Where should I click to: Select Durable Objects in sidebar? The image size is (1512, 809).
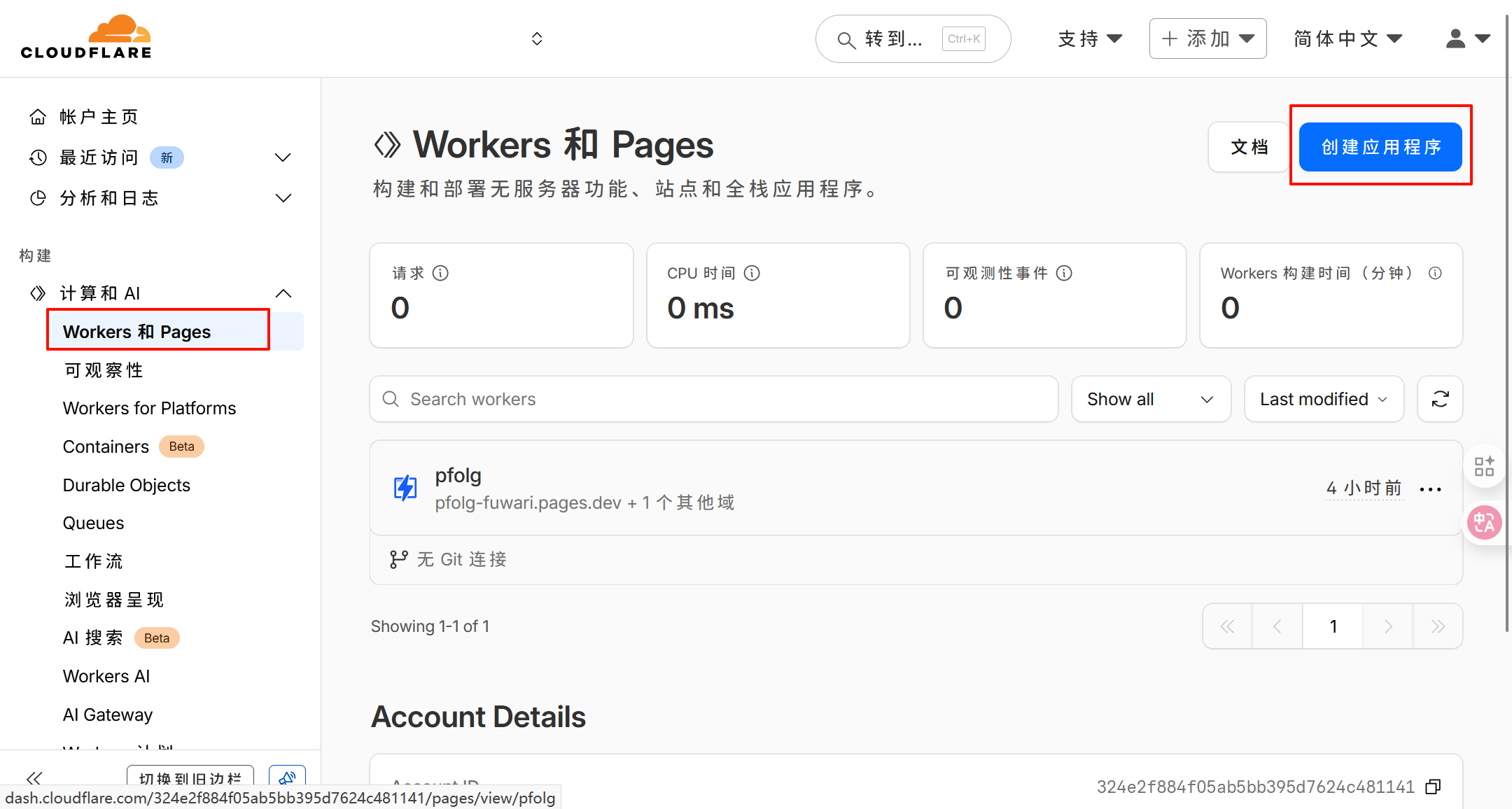126,485
